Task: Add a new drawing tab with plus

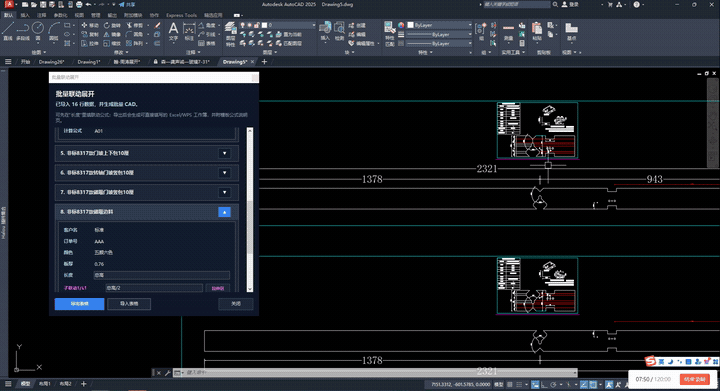Action: coord(264,61)
